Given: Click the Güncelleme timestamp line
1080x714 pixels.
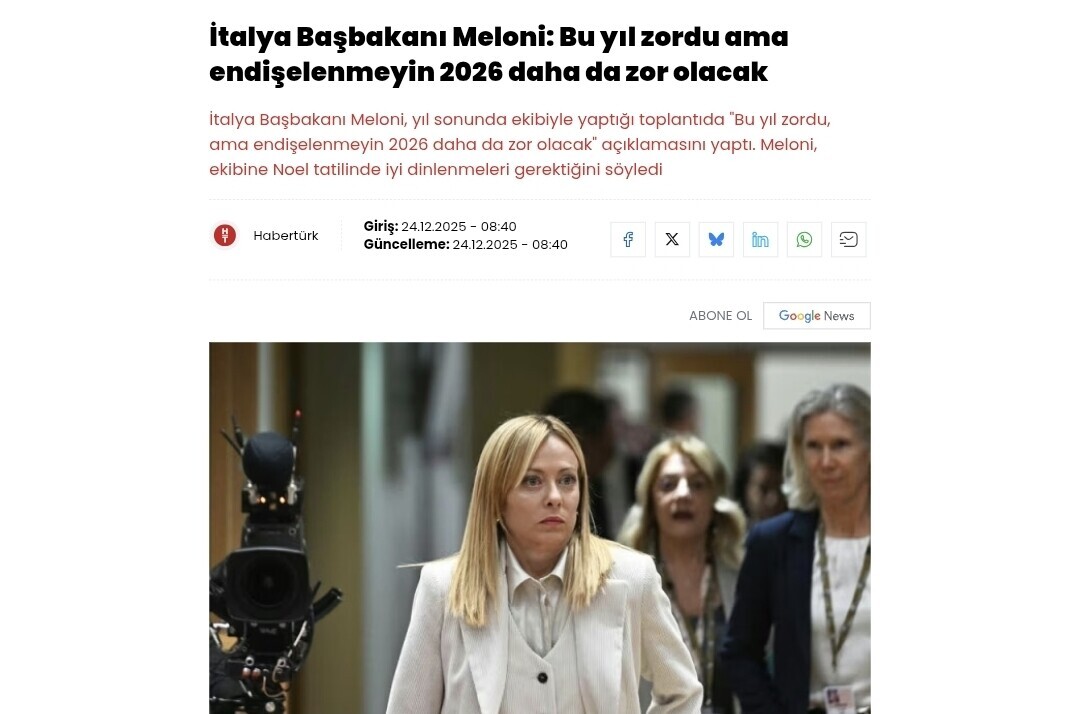Looking at the screenshot, I should coord(466,244).
